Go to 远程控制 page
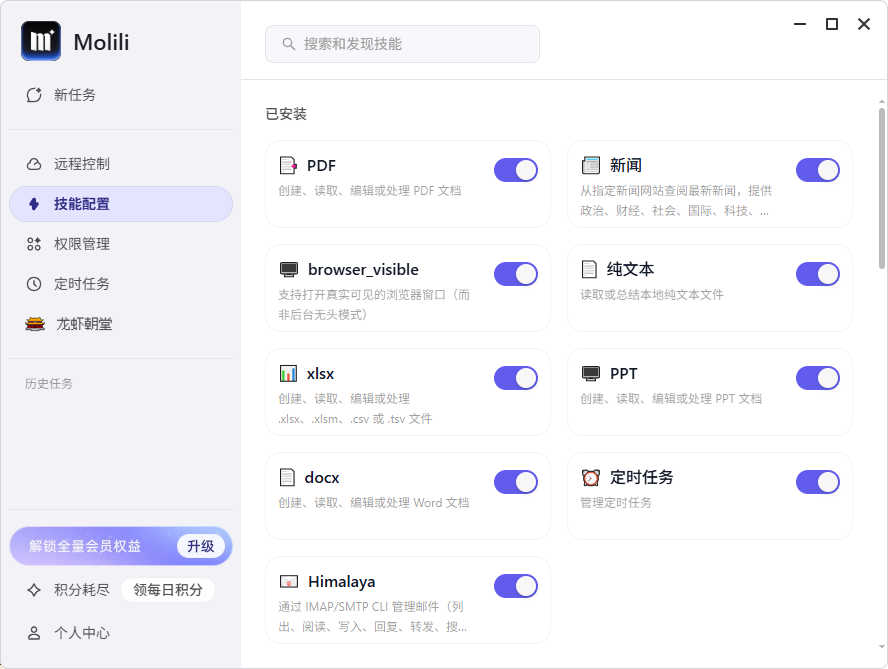 (x=121, y=164)
